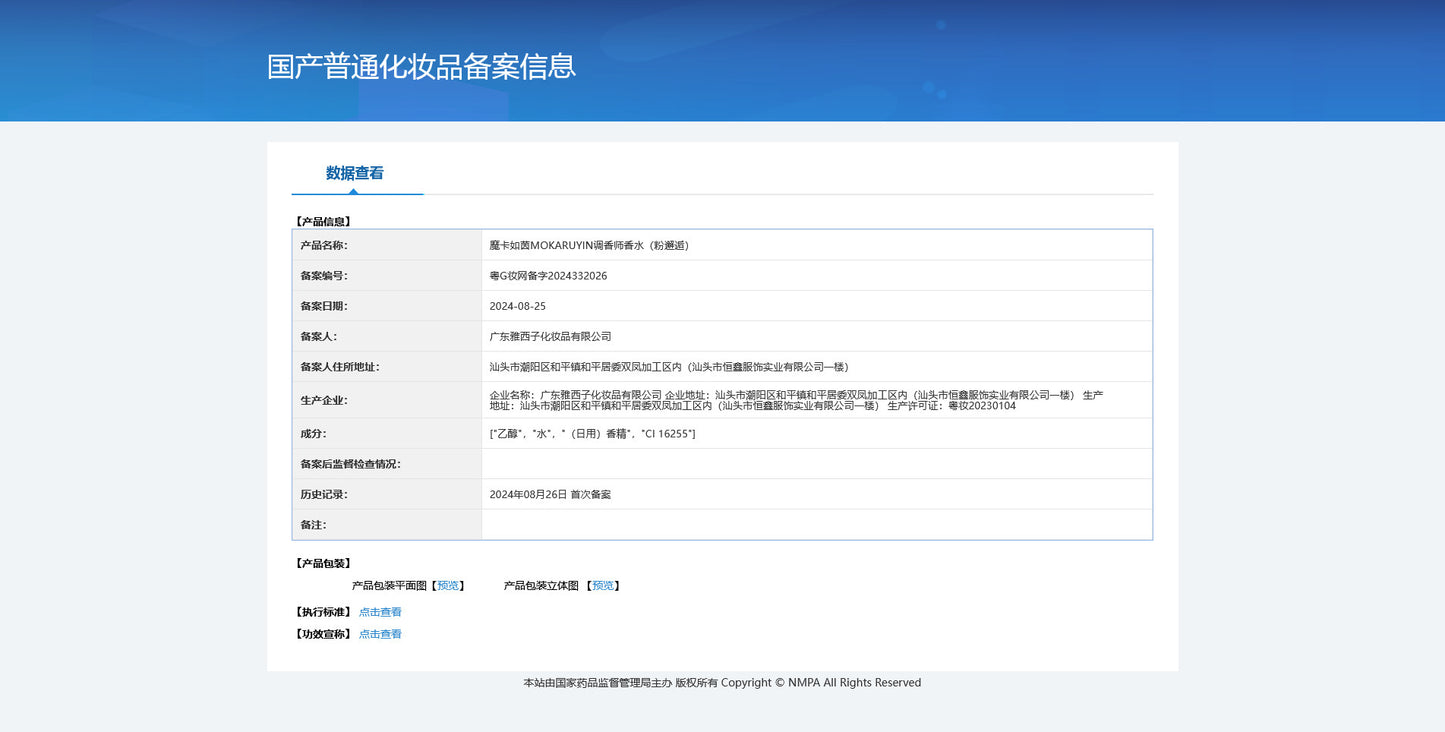Click the empty 备案后监督检查情况 value cell
The image size is (1445, 732).
816,464
